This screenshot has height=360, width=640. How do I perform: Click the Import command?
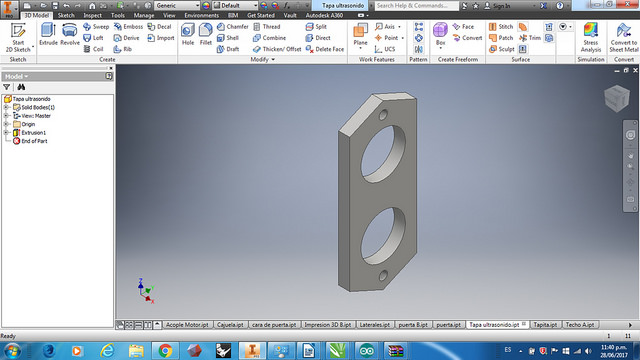(160, 38)
